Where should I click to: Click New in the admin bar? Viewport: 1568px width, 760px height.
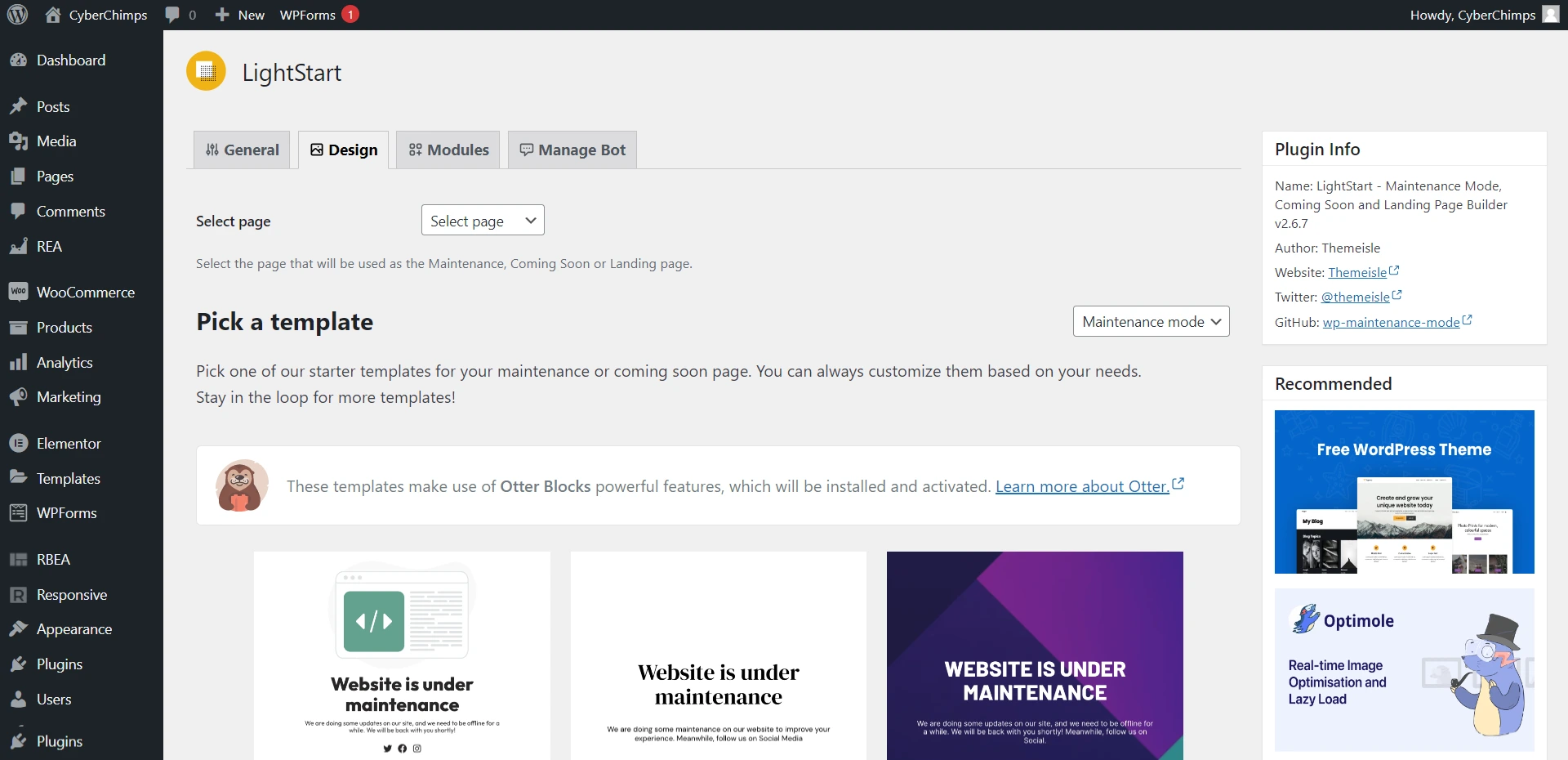coord(252,15)
